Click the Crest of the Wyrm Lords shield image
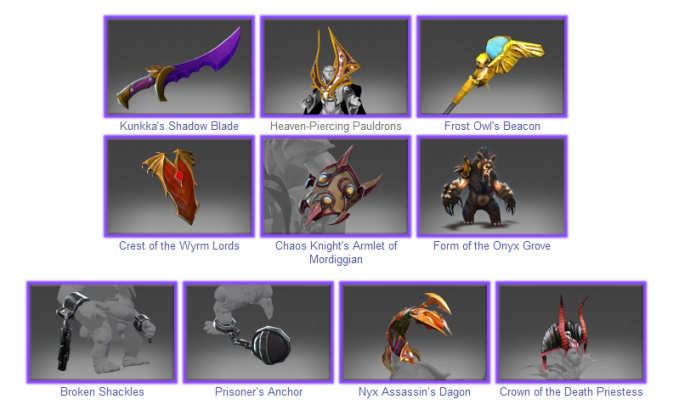The width and height of the screenshot is (680, 415). pyautogui.click(x=179, y=186)
